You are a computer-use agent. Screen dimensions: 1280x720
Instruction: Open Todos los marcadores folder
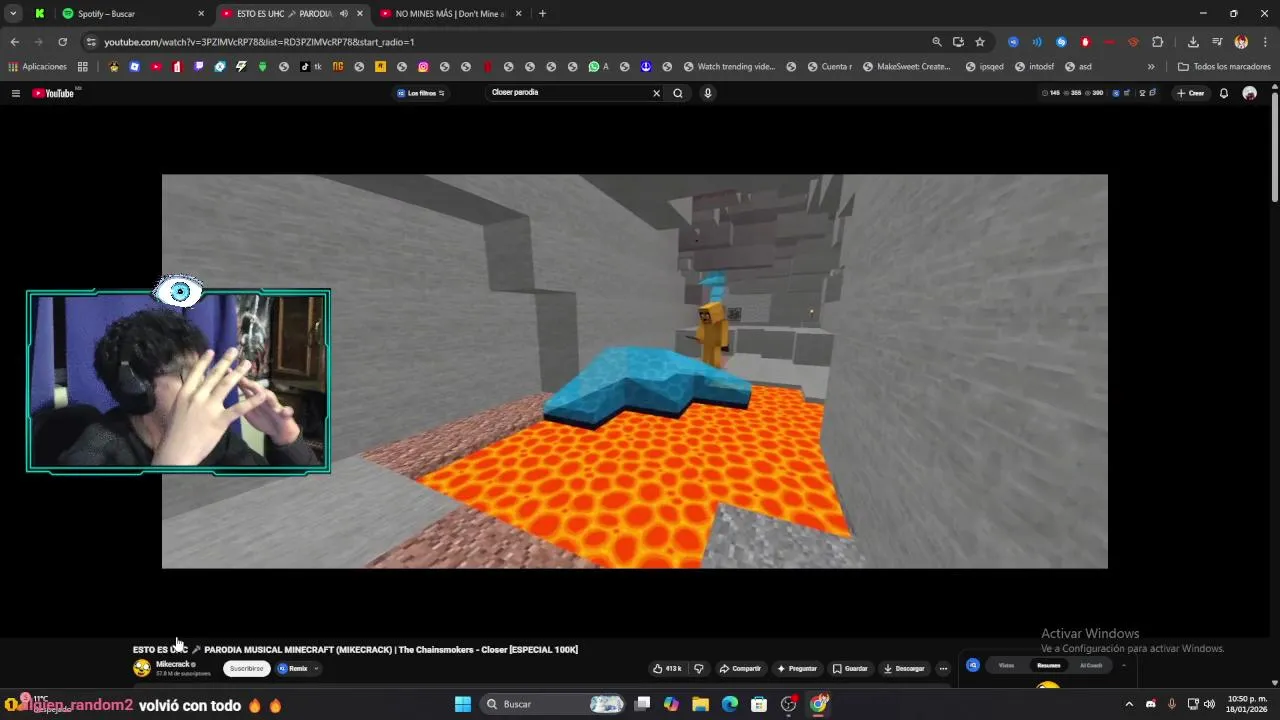coord(1224,67)
